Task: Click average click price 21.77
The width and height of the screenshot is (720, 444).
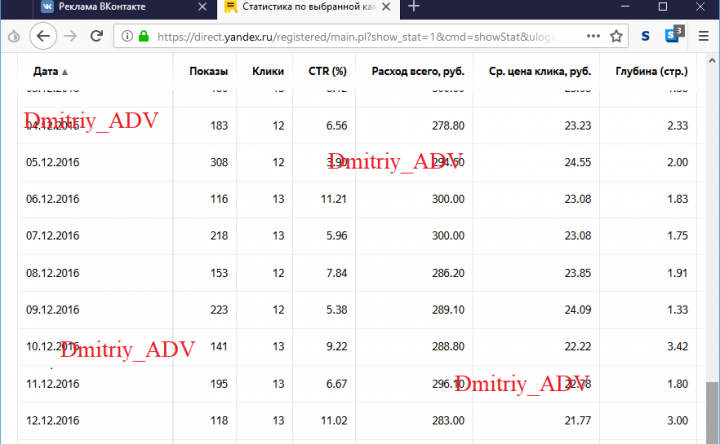Action: pyautogui.click(x=578, y=421)
